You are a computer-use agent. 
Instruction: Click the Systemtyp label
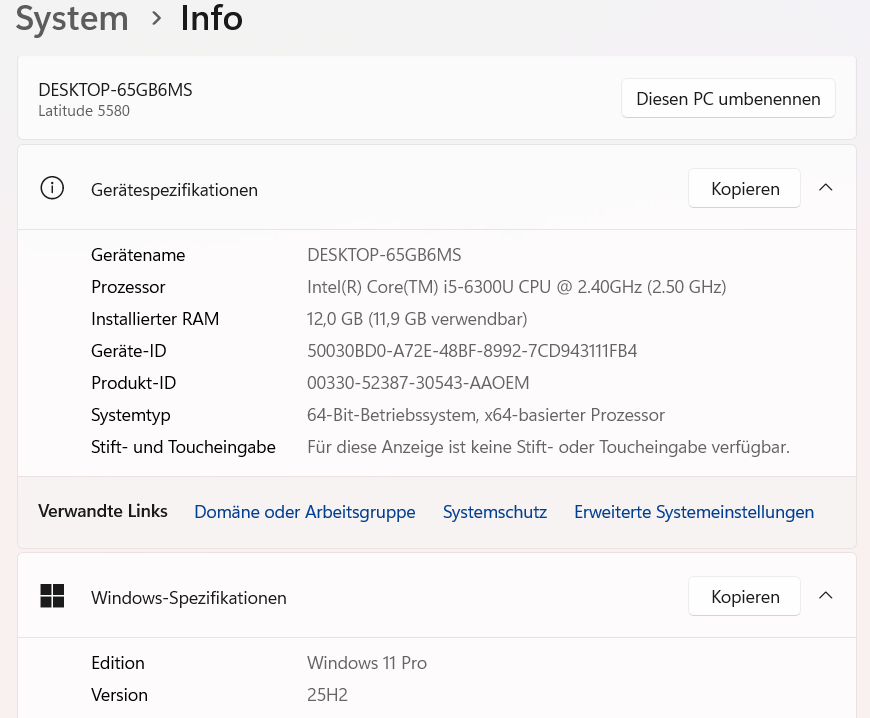(130, 416)
